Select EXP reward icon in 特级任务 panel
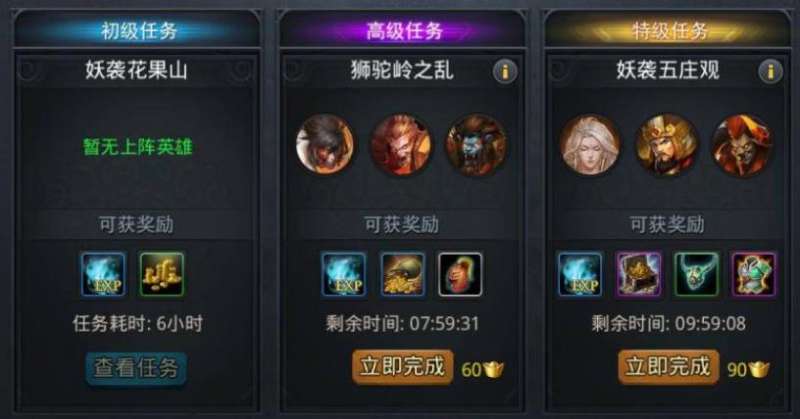The image size is (800, 419). pyautogui.click(x=580, y=274)
